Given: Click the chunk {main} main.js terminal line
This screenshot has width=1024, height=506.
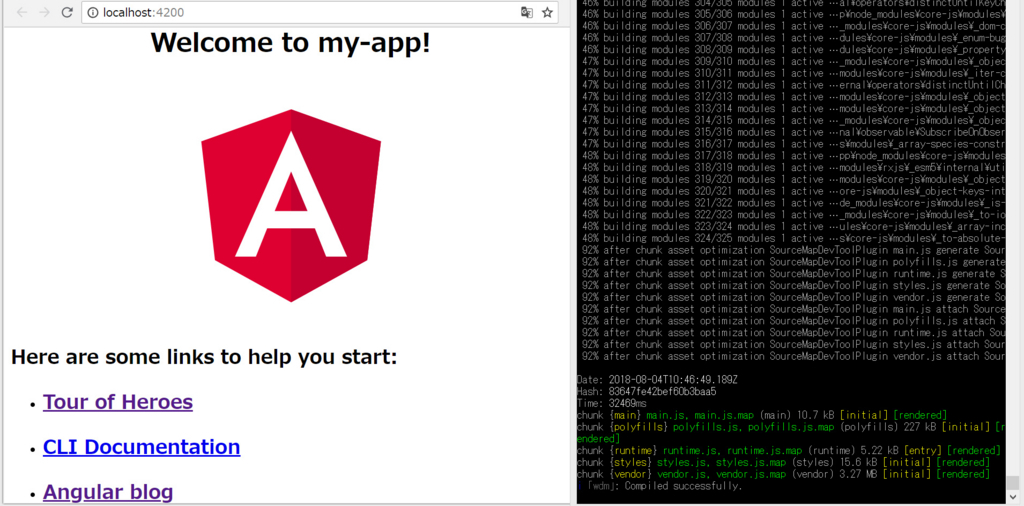Looking at the screenshot, I should pyautogui.click(x=762, y=415).
